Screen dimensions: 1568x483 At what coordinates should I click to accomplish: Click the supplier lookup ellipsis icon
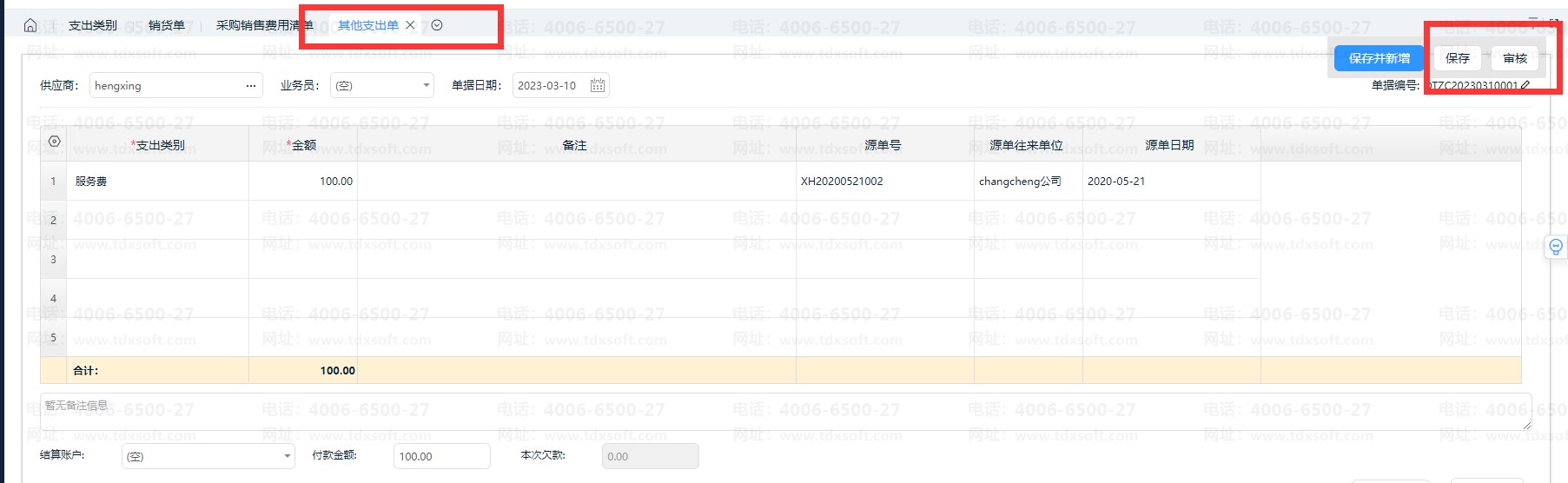click(x=250, y=85)
